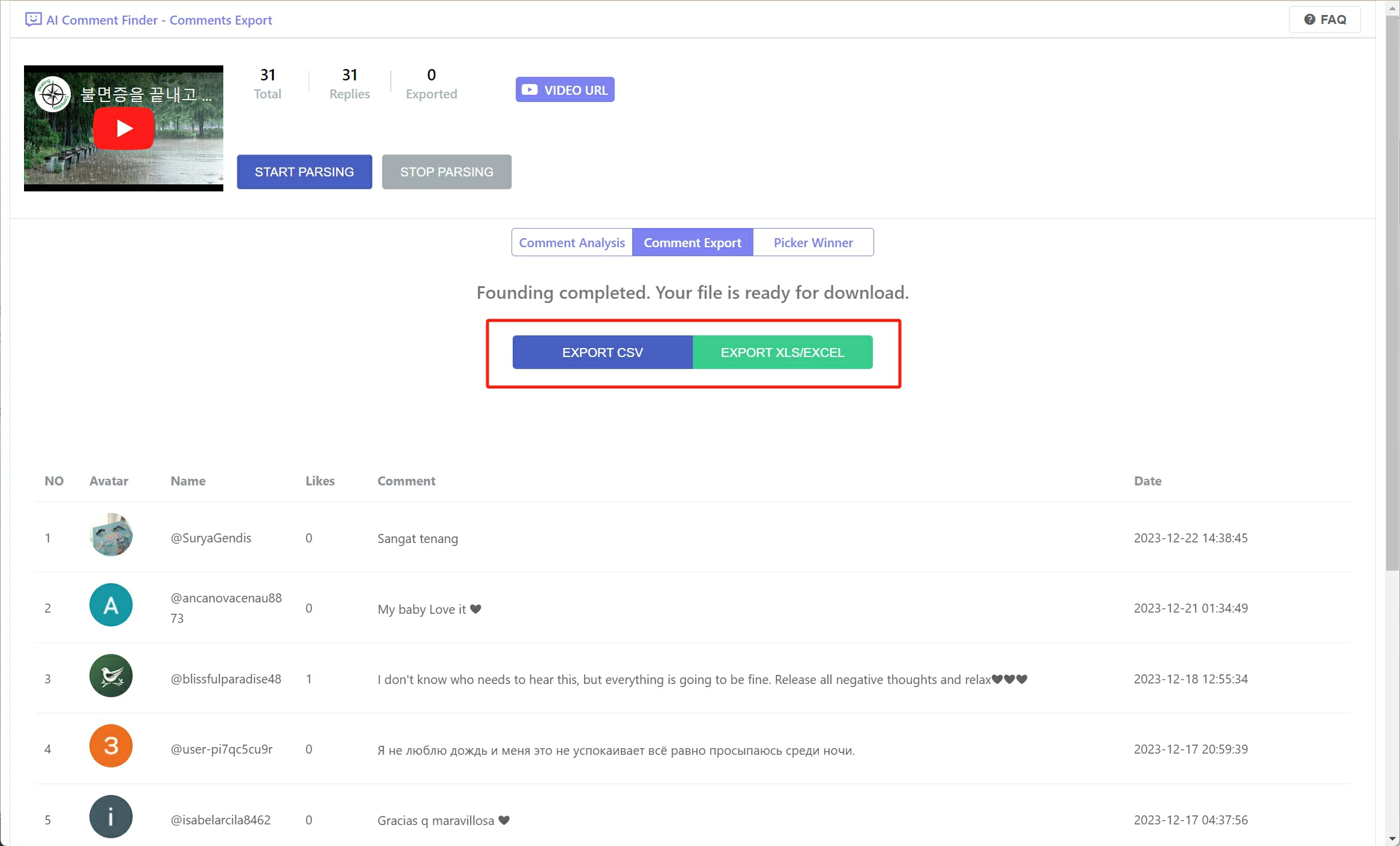Screen dimensions: 1400x846
Task: Switch to the Picker Winner tab
Action: [x=813, y=242]
